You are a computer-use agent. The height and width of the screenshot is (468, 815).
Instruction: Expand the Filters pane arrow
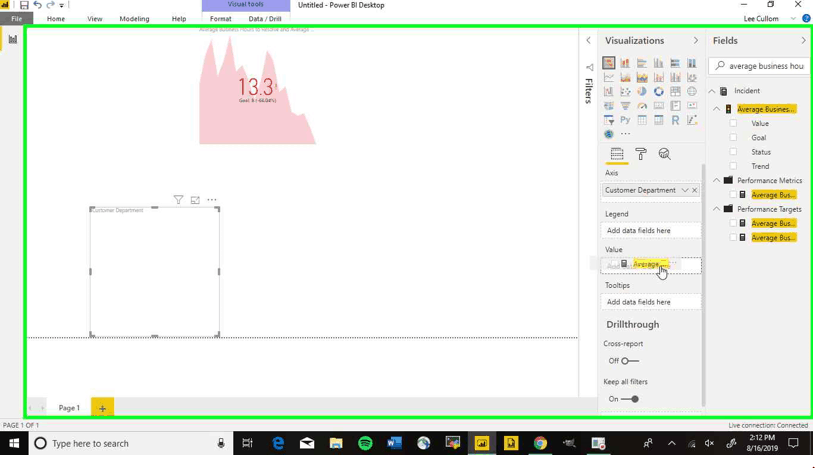point(588,40)
